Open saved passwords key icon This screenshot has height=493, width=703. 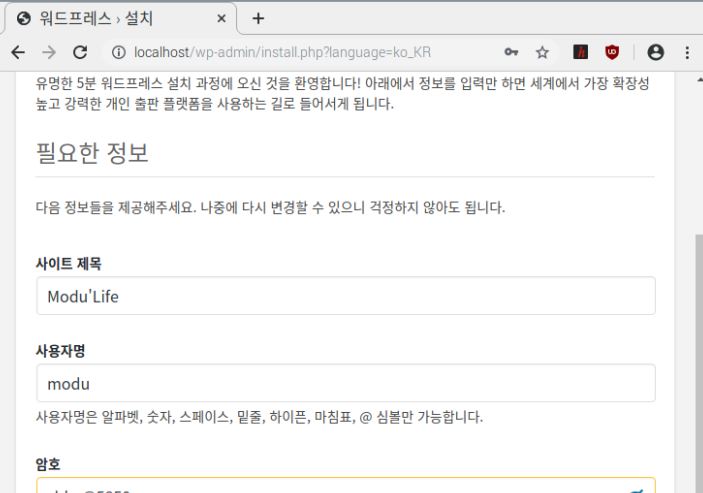(x=511, y=52)
